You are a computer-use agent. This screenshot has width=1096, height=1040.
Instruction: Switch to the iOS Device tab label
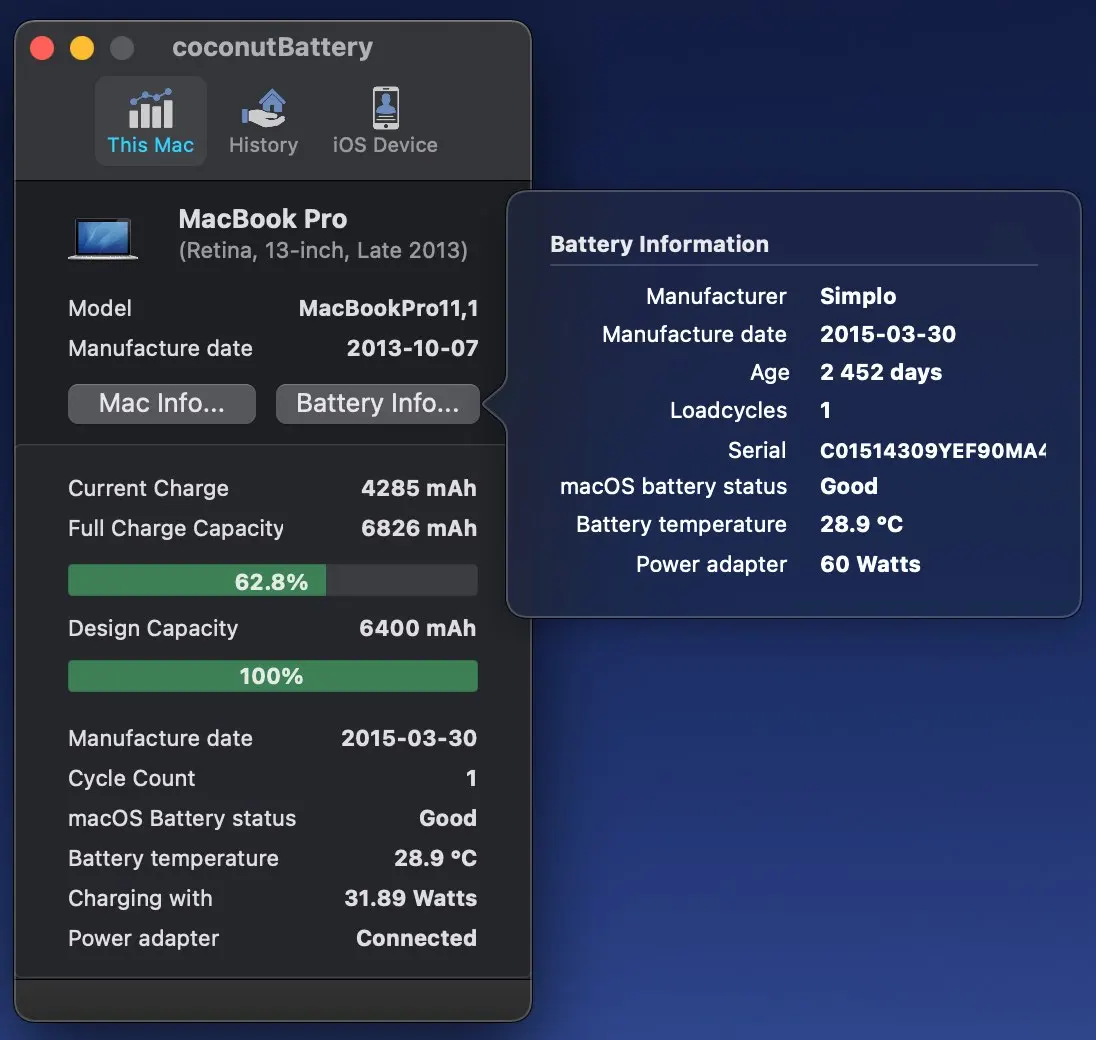pyautogui.click(x=385, y=145)
